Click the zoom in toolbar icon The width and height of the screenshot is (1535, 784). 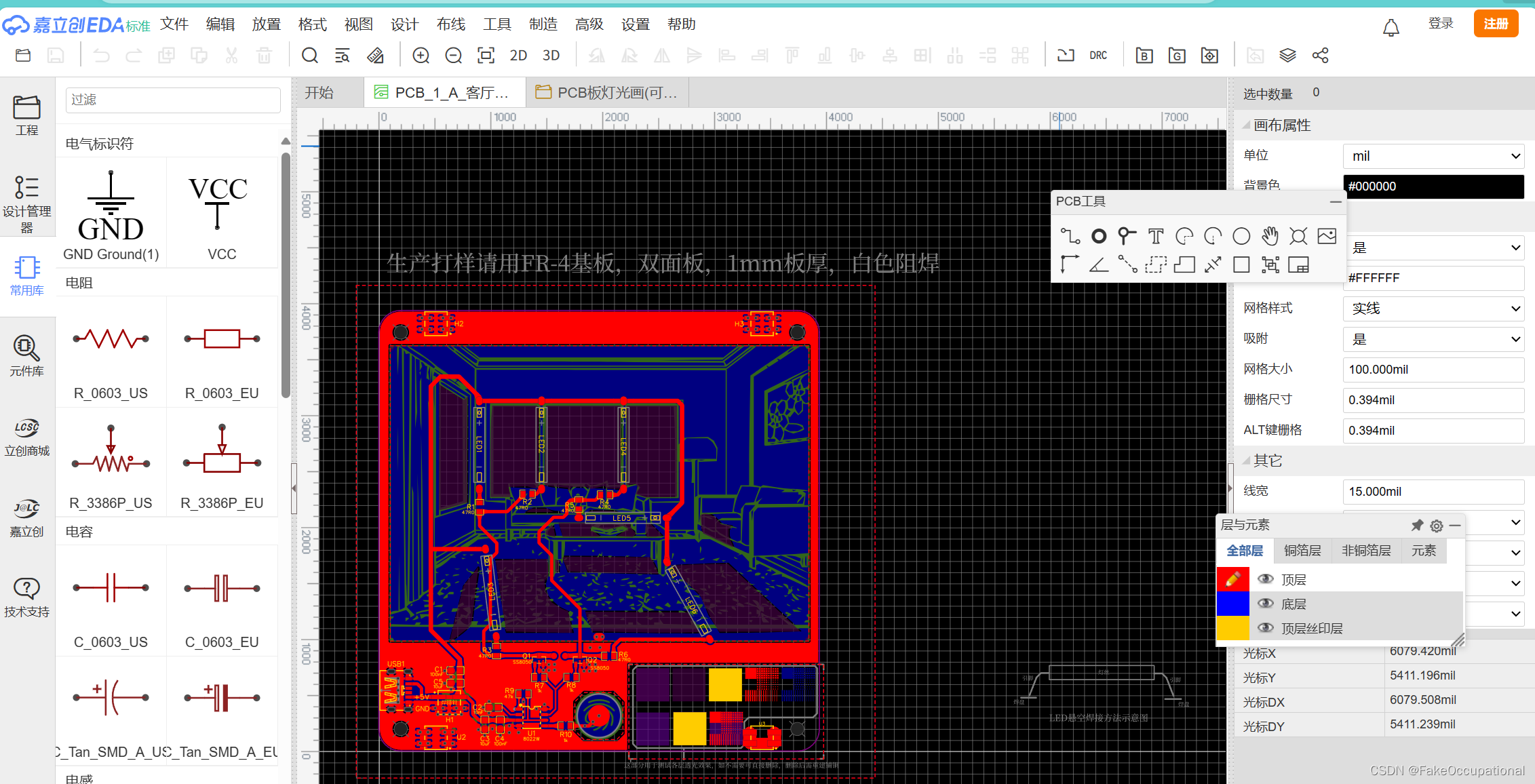421,56
